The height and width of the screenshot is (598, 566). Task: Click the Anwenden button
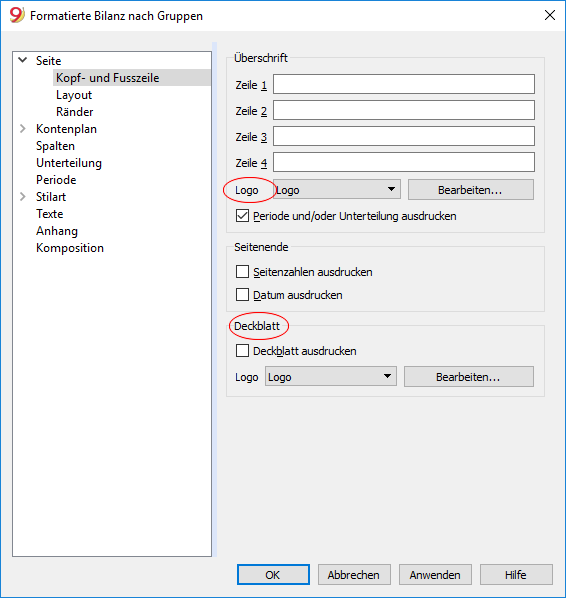point(435,575)
